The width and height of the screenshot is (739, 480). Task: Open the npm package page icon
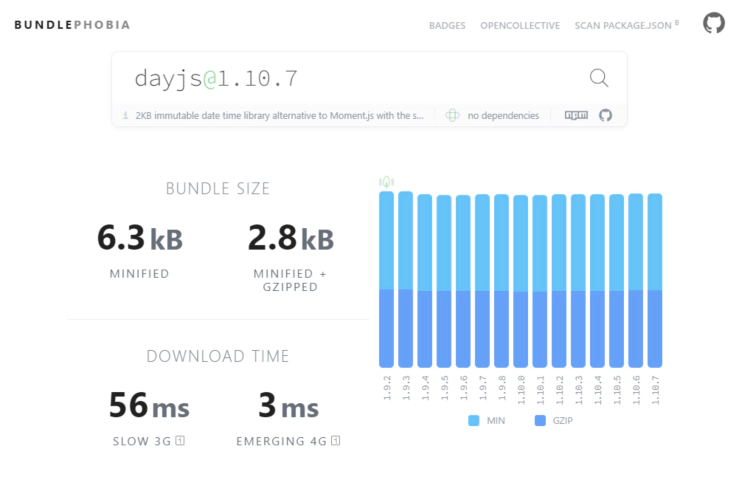pyautogui.click(x=576, y=115)
